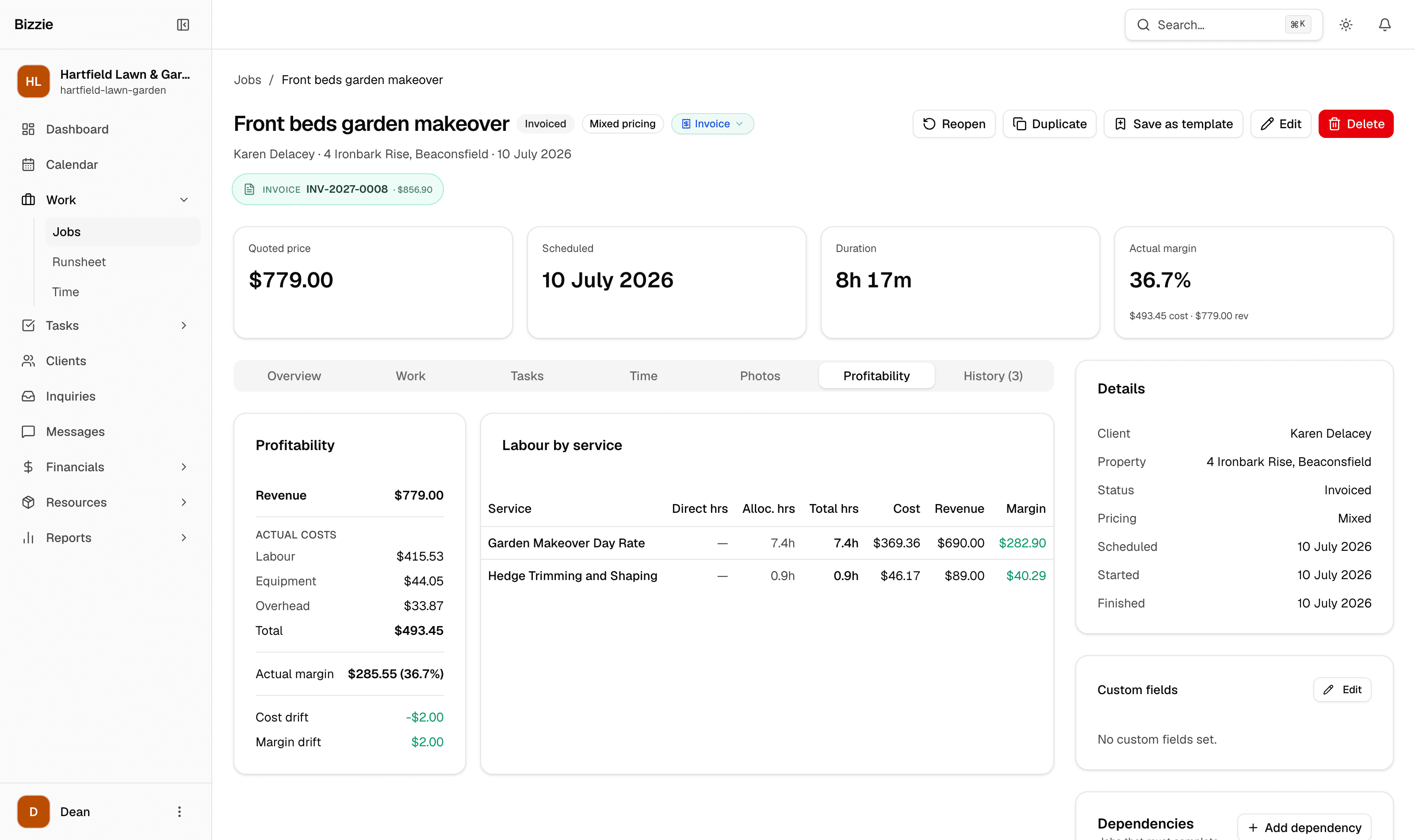Expand the Resources sidebar section
Screen dimensions: 1415x840
pos(184,503)
